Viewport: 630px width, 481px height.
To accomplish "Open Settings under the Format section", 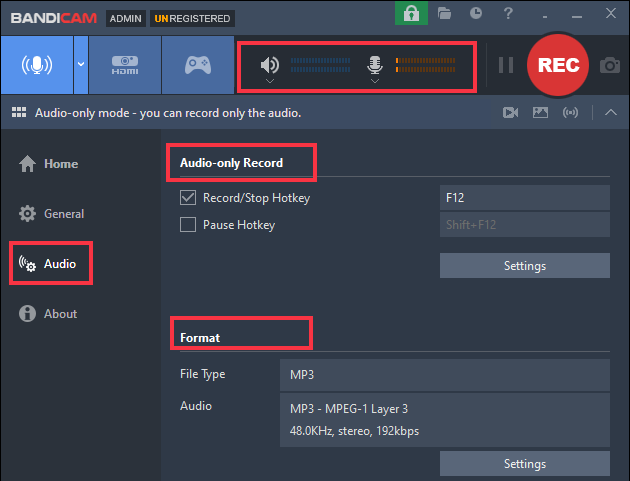I will 524,464.
